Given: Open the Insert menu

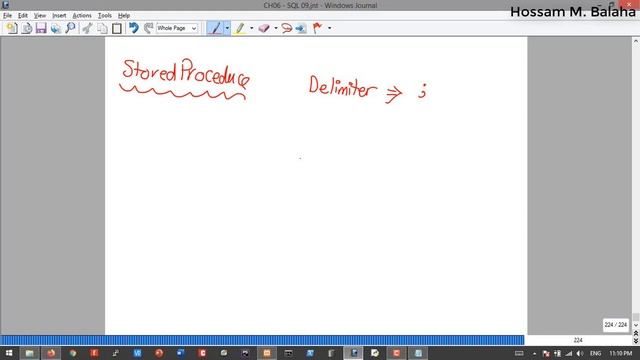Looking at the screenshot, I should [x=59, y=16].
